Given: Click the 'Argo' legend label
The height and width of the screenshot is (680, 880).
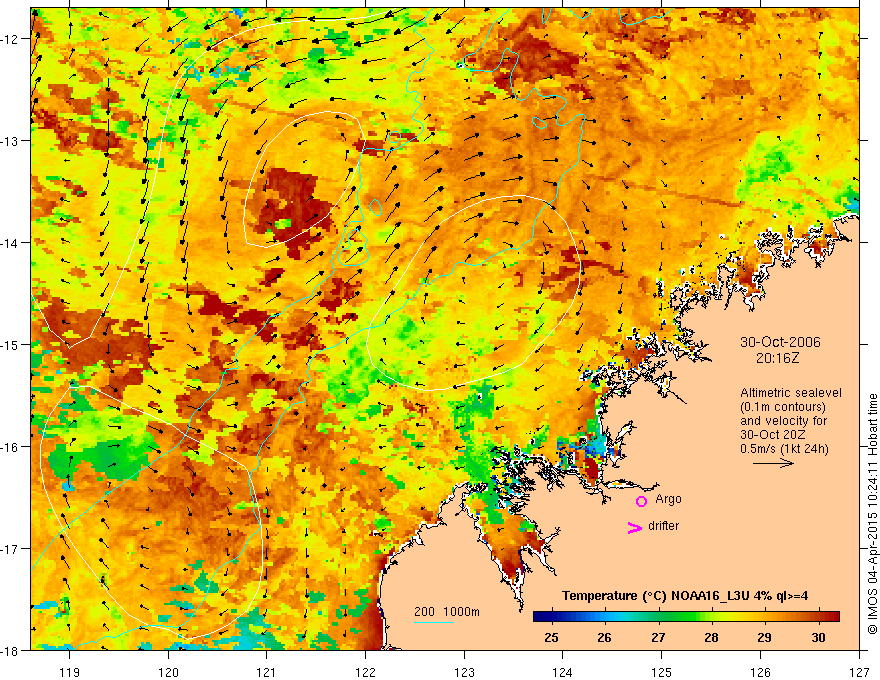Looking at the screenshot, I should pyautogui.click(x=668, y=499).
